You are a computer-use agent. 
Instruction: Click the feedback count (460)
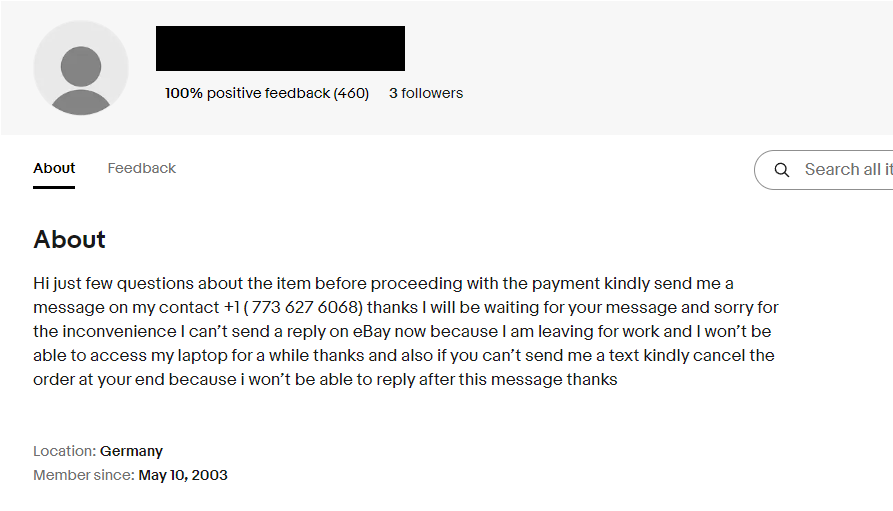pyautogui.click(x=351, y=93)
